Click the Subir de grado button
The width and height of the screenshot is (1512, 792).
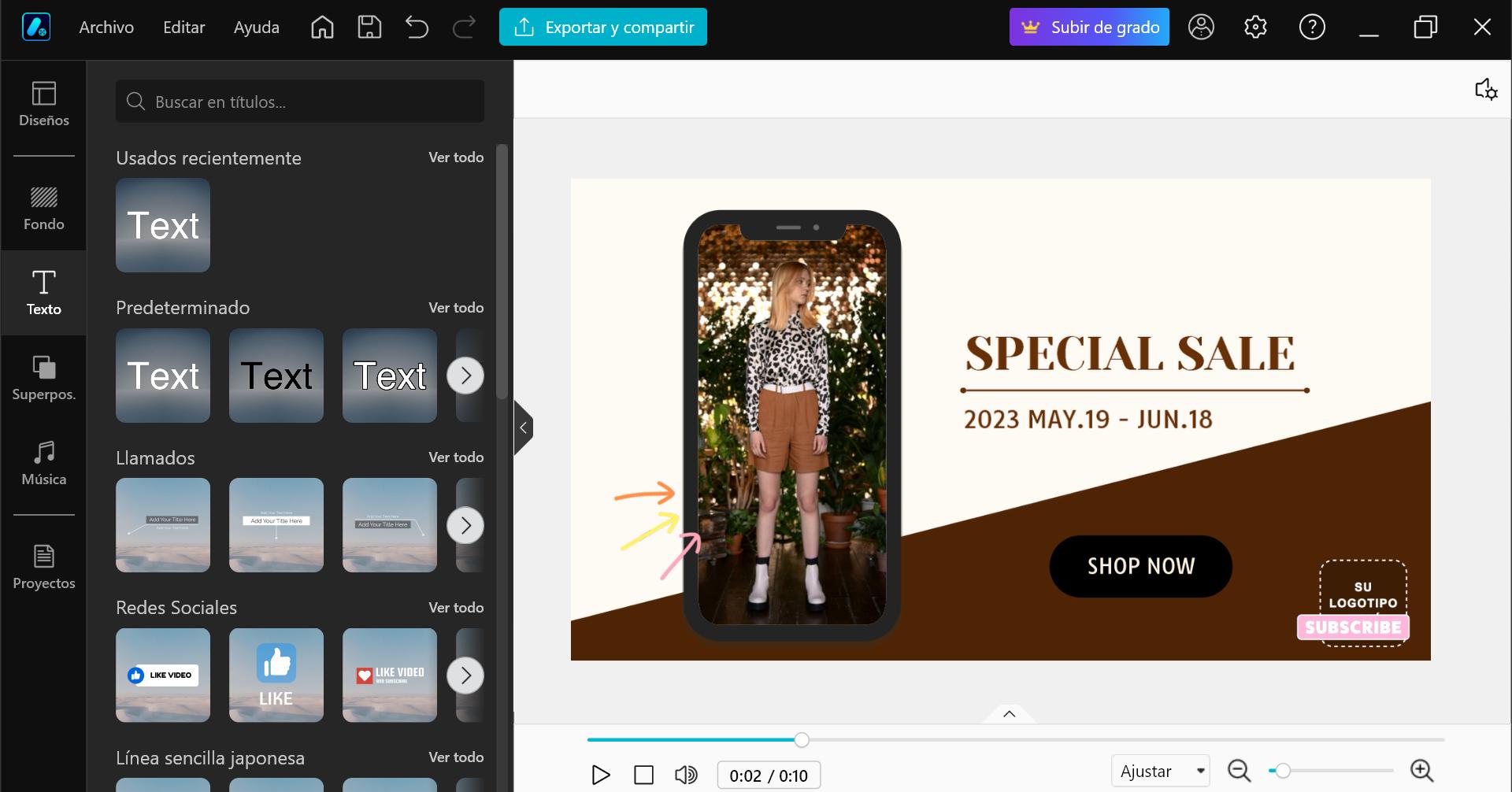click(1088, 27)
